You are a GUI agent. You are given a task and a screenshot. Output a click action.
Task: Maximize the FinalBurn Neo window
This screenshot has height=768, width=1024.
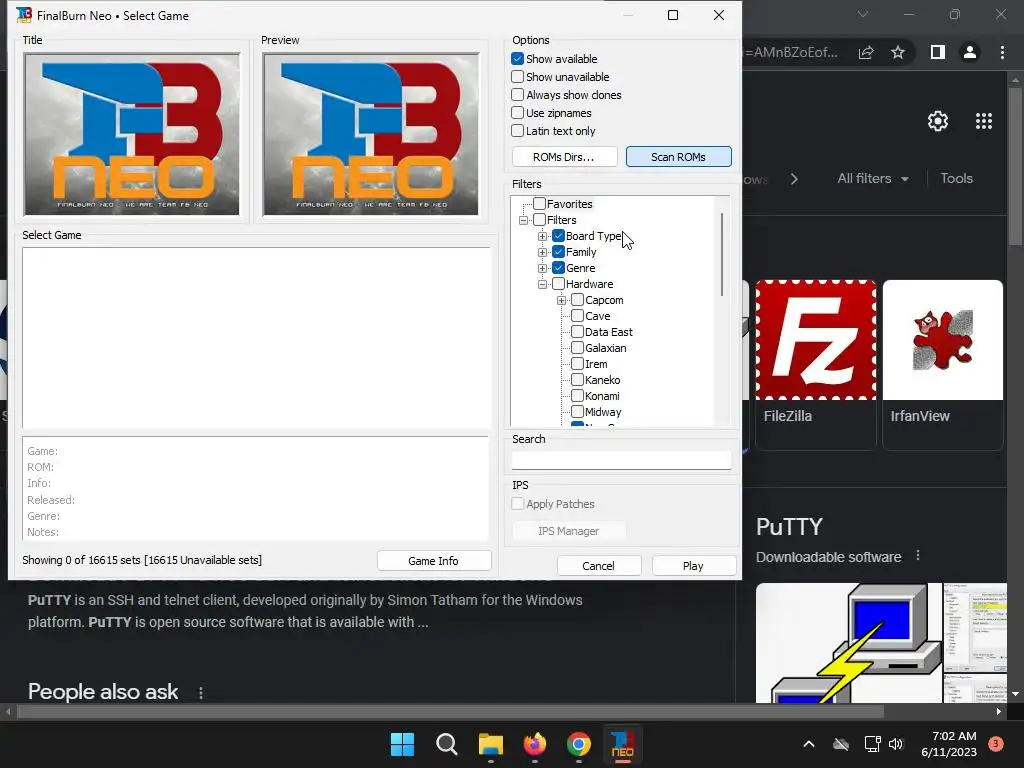[673, 15]
